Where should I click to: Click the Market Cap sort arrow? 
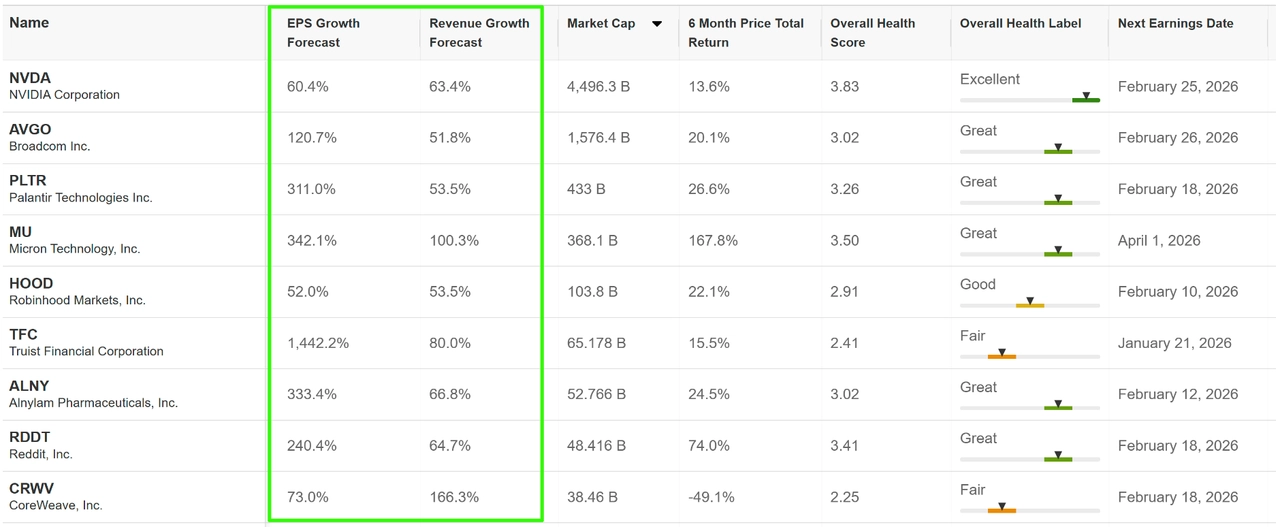[x=657, y=24]
